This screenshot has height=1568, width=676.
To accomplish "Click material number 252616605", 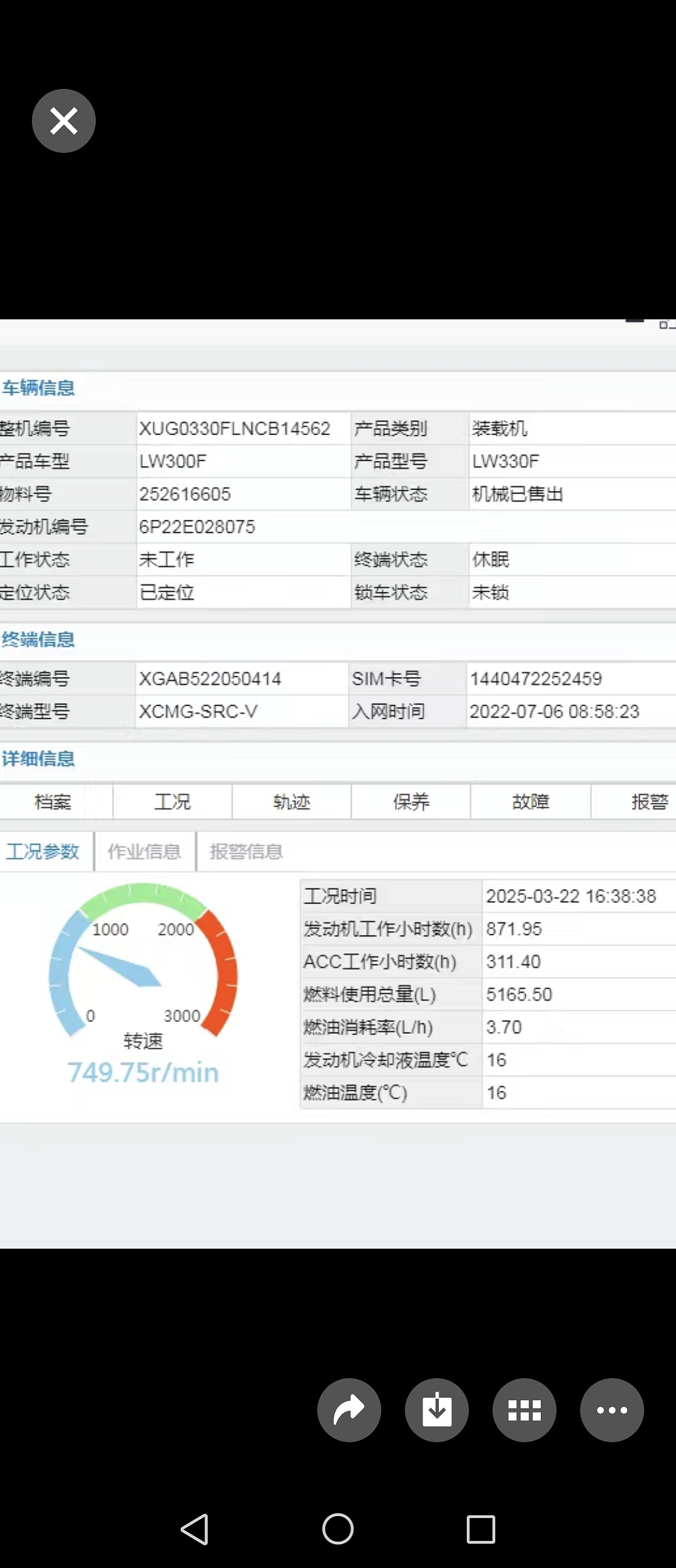I will [185, 494].
